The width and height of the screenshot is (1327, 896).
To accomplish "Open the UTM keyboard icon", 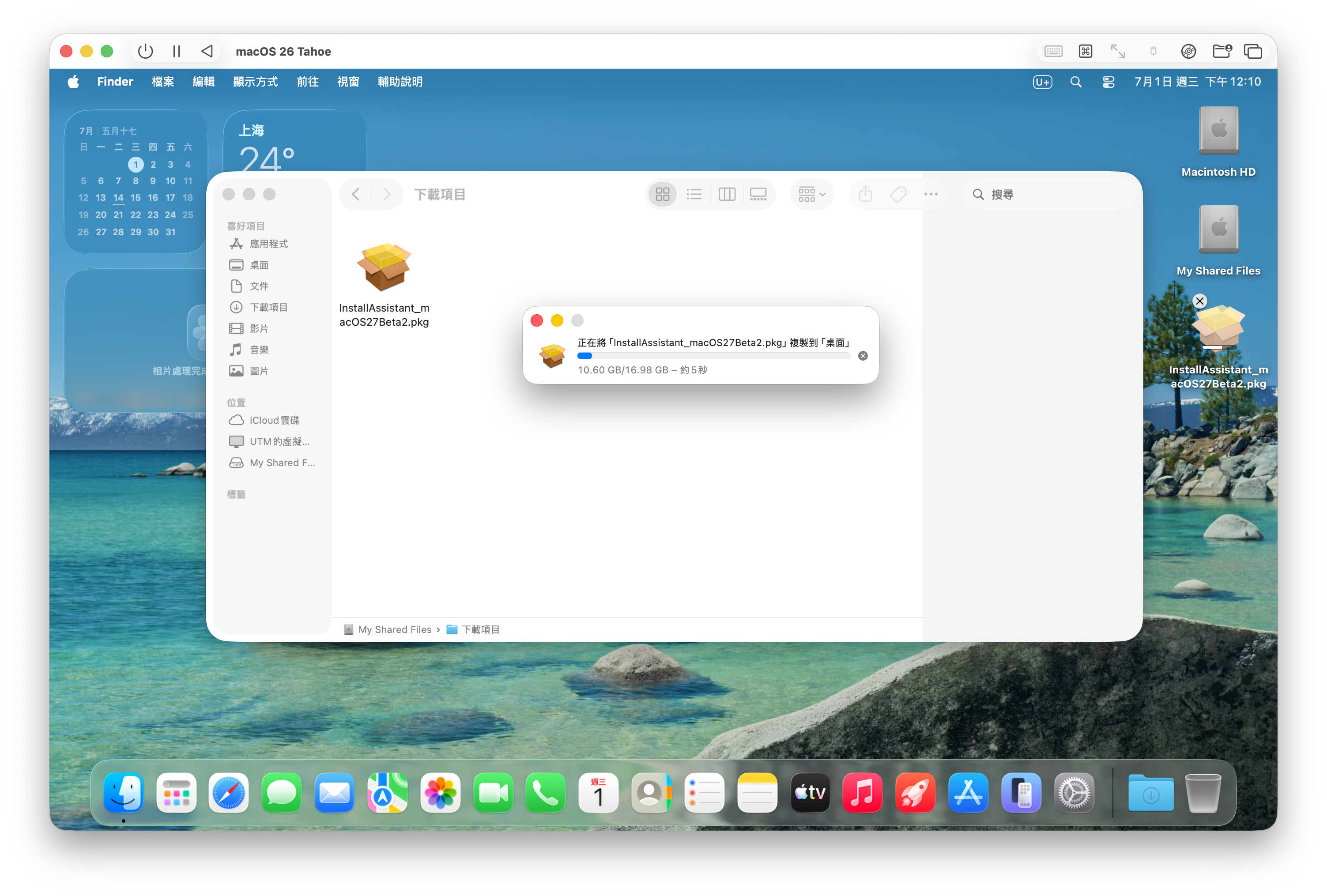I will pyautogui.click(x=1053, y=51).
